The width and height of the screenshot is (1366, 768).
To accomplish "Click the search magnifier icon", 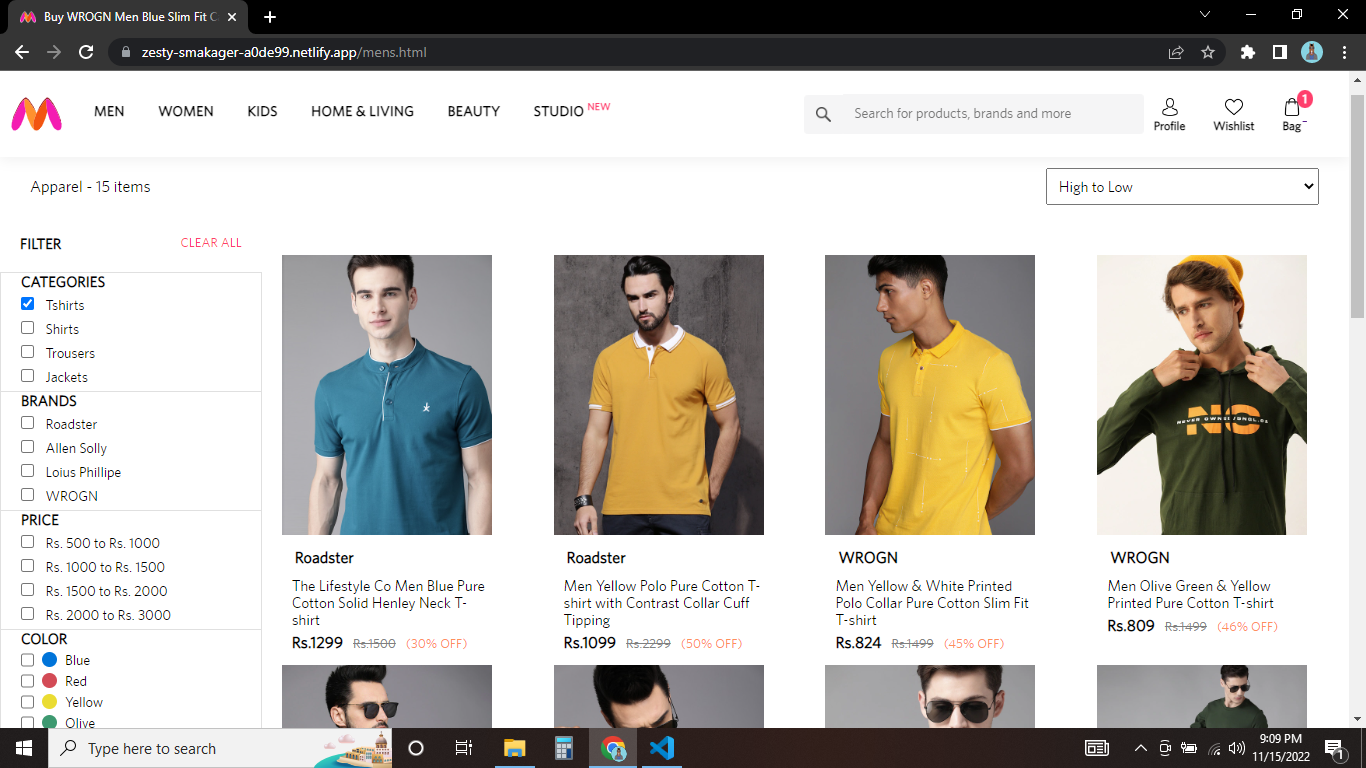I will coord(823,114).
